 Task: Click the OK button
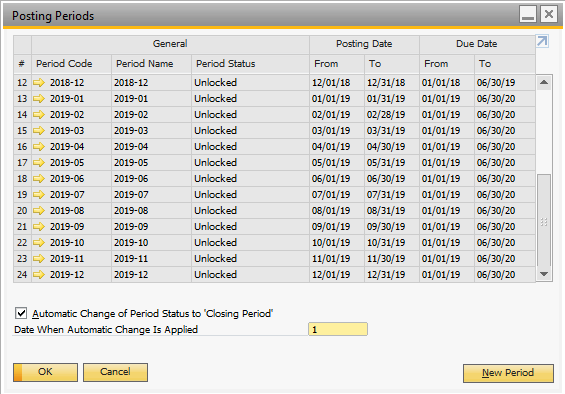(x=45, y=372)
